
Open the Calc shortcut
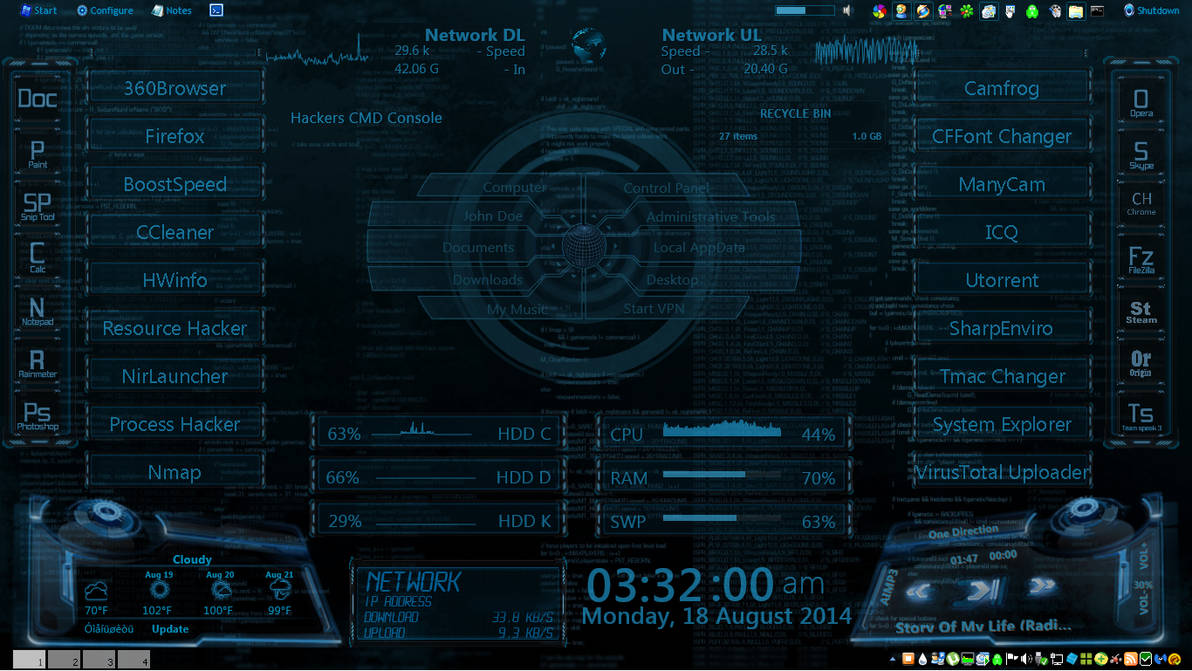pos(37,258)
